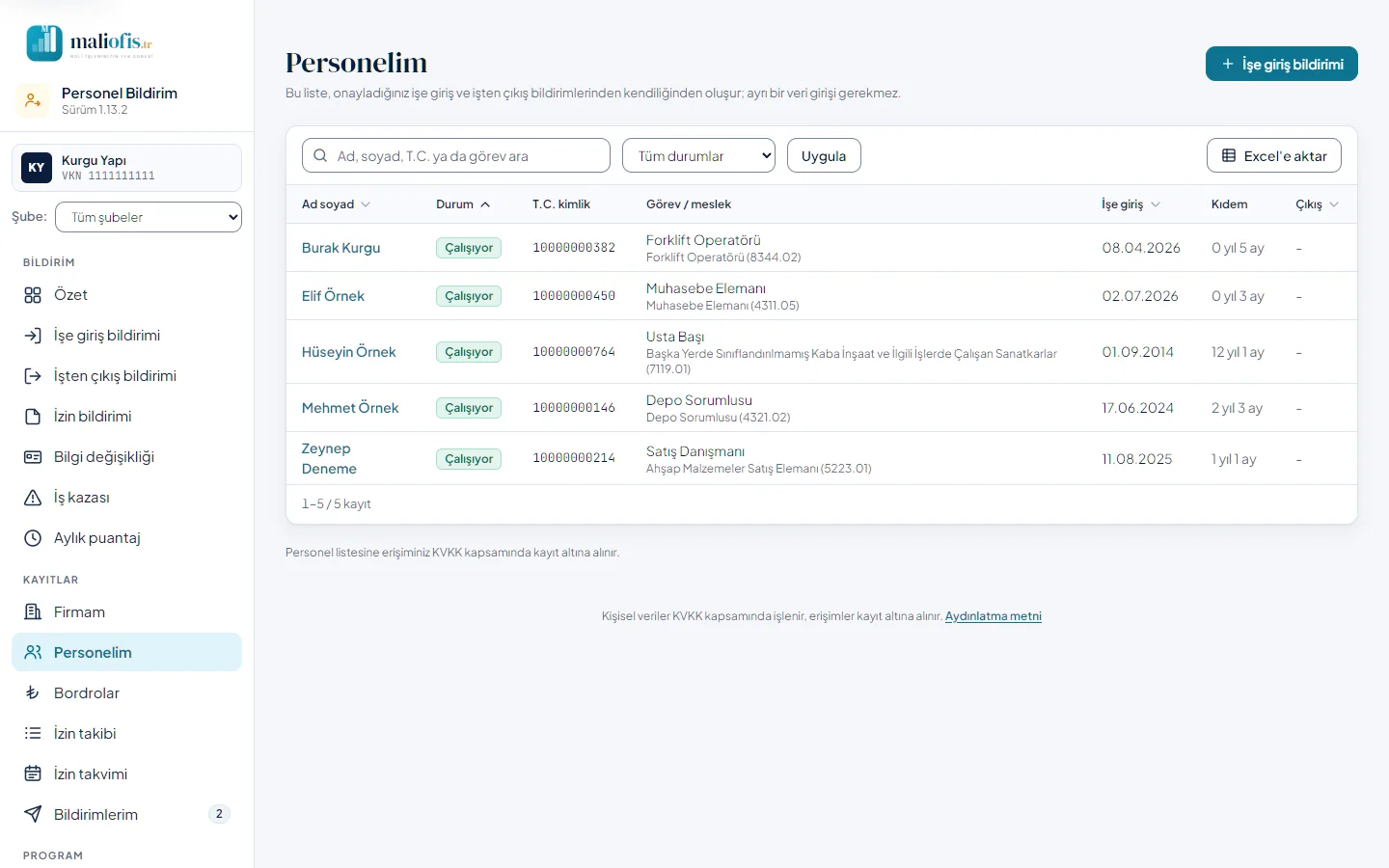1389x868 pixels.
Task: Sort by İşe giriş column
Action: pyautogui.click(x=1130, y=204)
